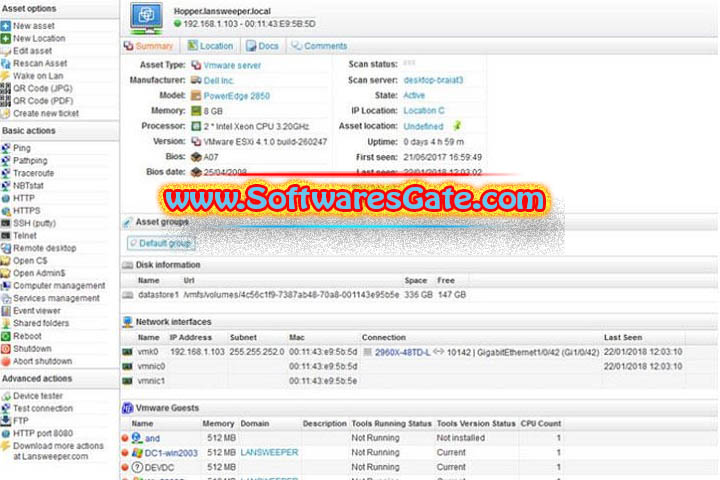Click the HTTPS globe-lock icon
720x480 pixels.
(x=6, y=211)
